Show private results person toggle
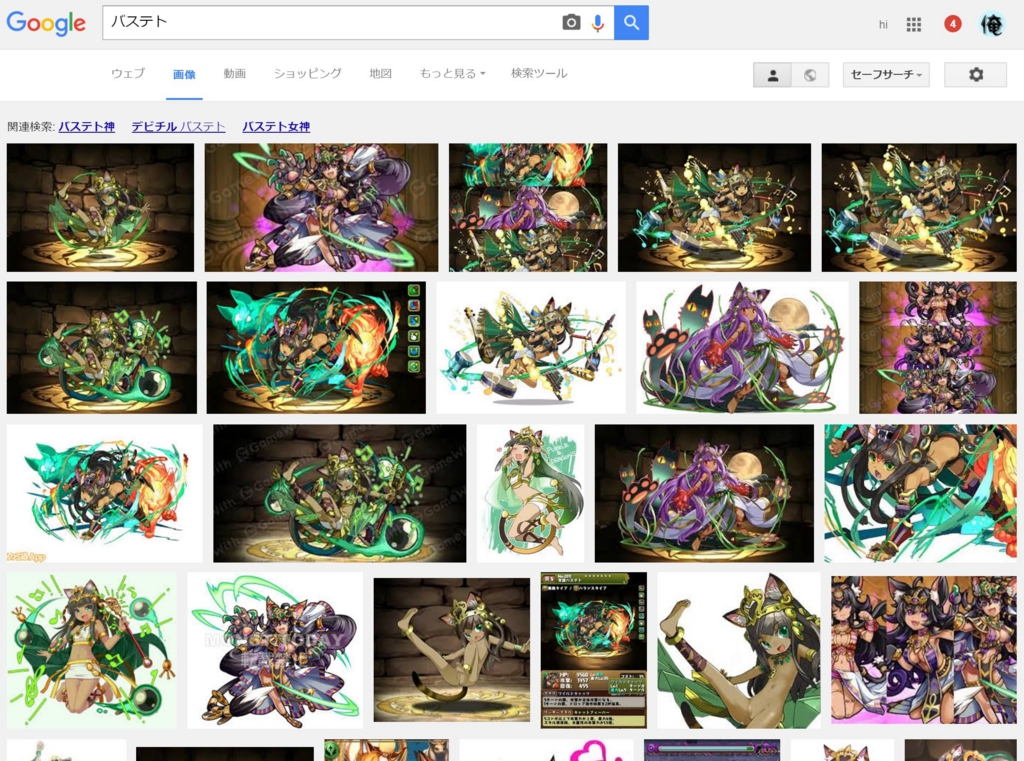This screenshot has width=1024, height=761. click(773, 75)
